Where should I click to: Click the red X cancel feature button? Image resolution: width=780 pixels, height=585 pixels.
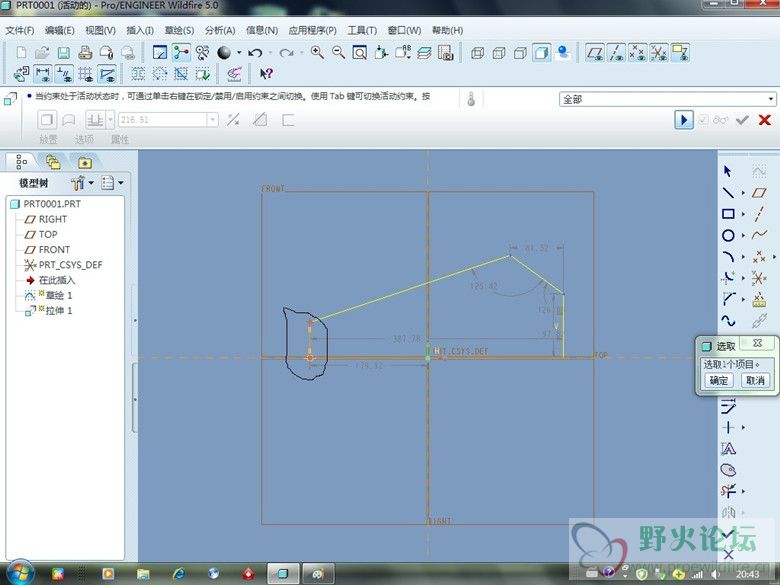point(765,120)
